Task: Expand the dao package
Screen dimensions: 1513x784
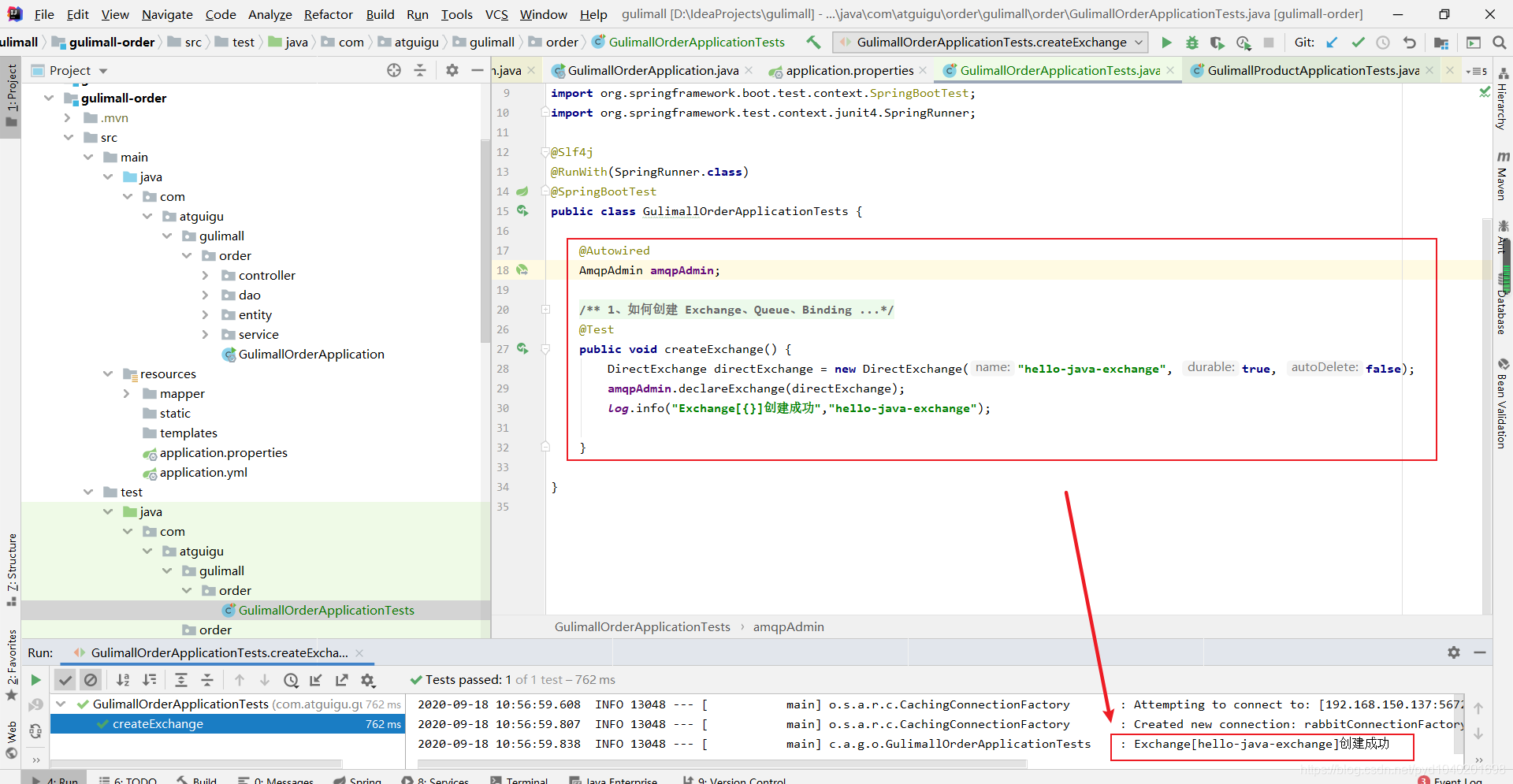Action: [206, 295]
